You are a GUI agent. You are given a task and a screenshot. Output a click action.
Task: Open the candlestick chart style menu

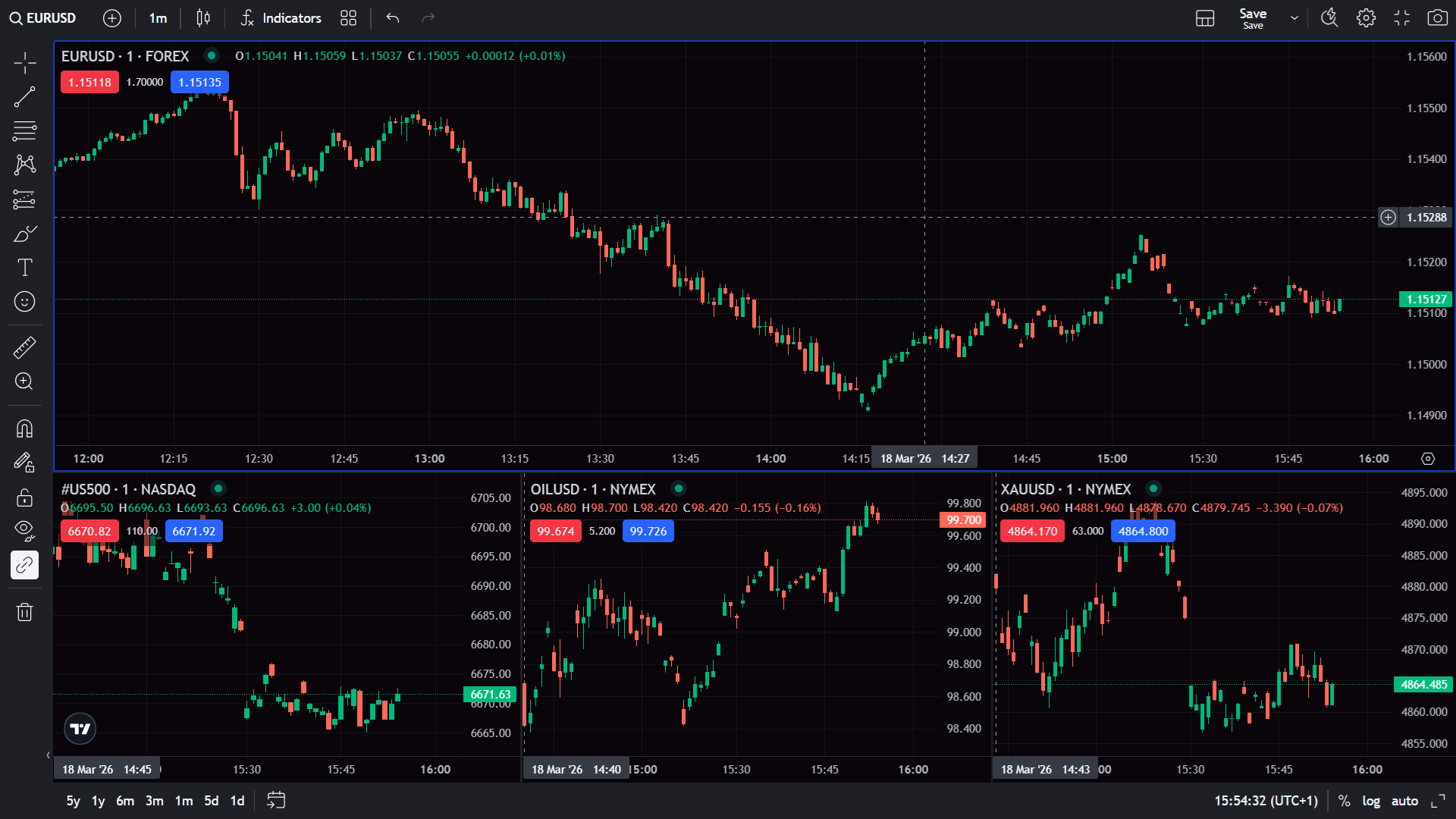pyautogui.click(x=203, y=18)
